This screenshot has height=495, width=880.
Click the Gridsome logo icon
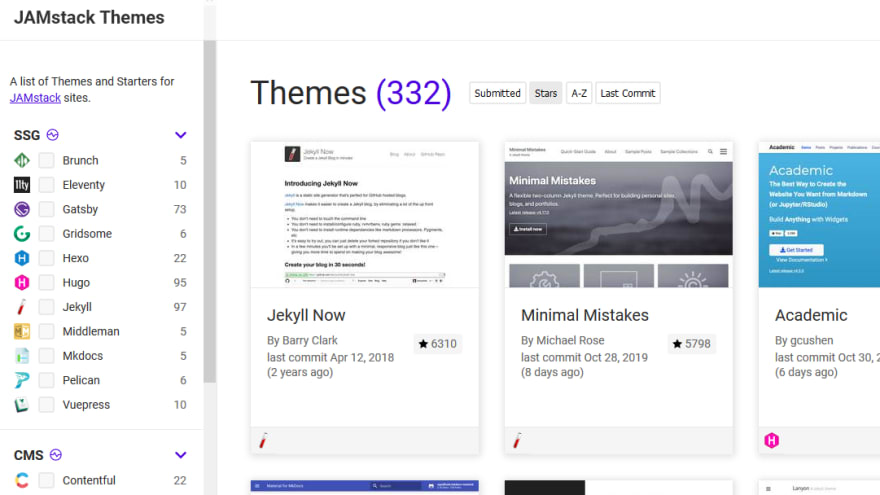pos(22,233)
